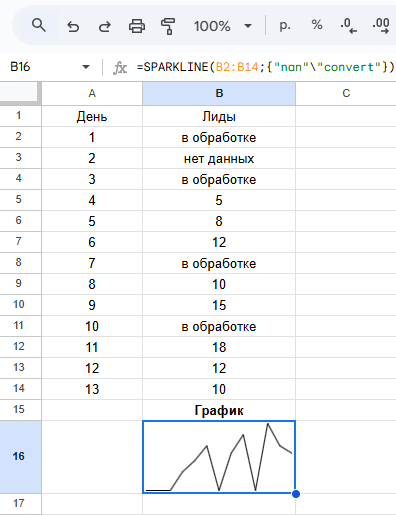Format as percent
This screenshot has height=515, width=396.
(x=317, y=25)
